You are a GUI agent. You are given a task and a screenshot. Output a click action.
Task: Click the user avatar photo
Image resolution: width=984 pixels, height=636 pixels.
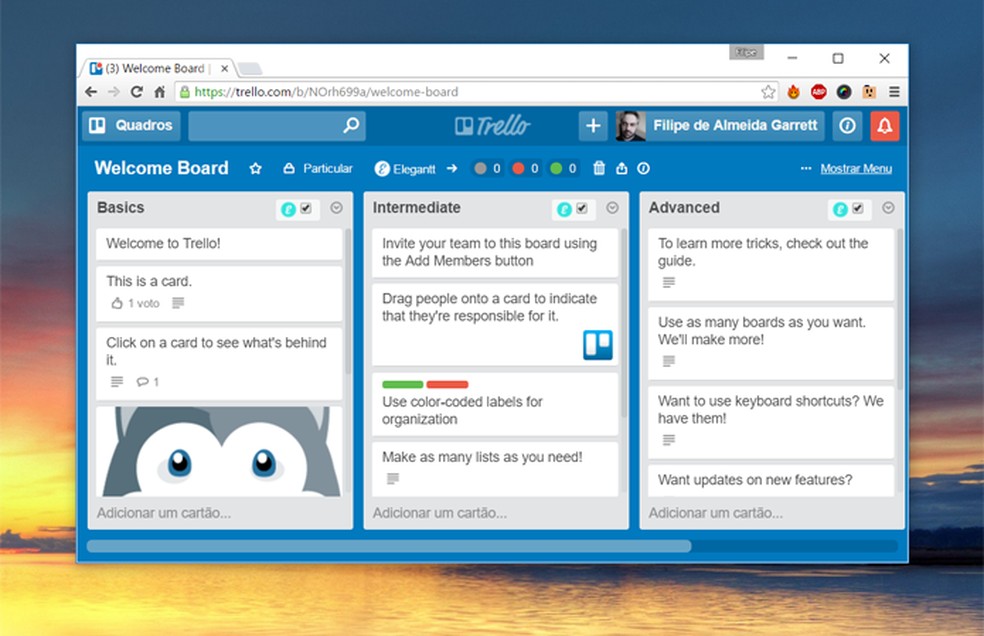pos(631,126)
